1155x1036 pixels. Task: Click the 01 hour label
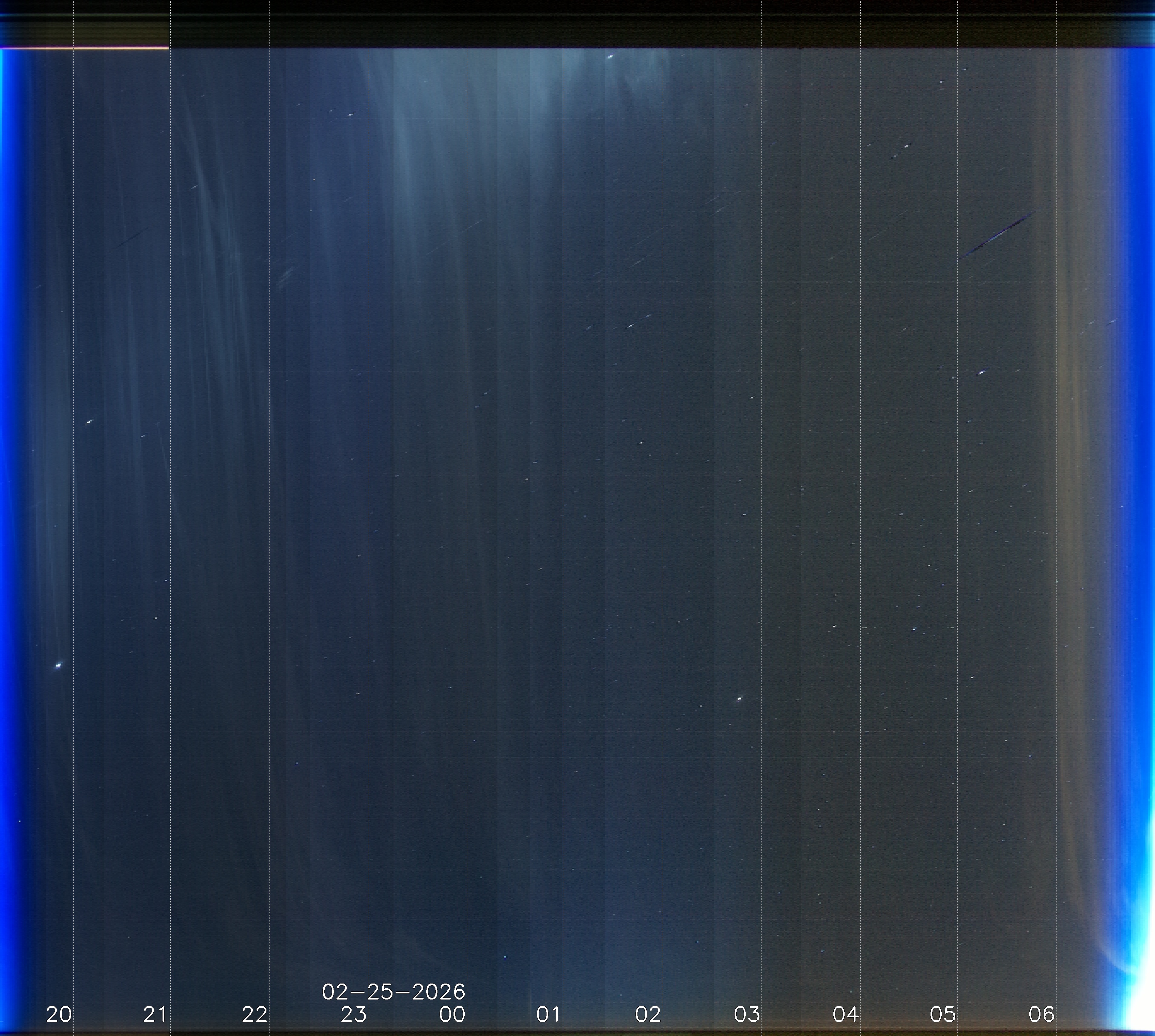[549, 1014]
